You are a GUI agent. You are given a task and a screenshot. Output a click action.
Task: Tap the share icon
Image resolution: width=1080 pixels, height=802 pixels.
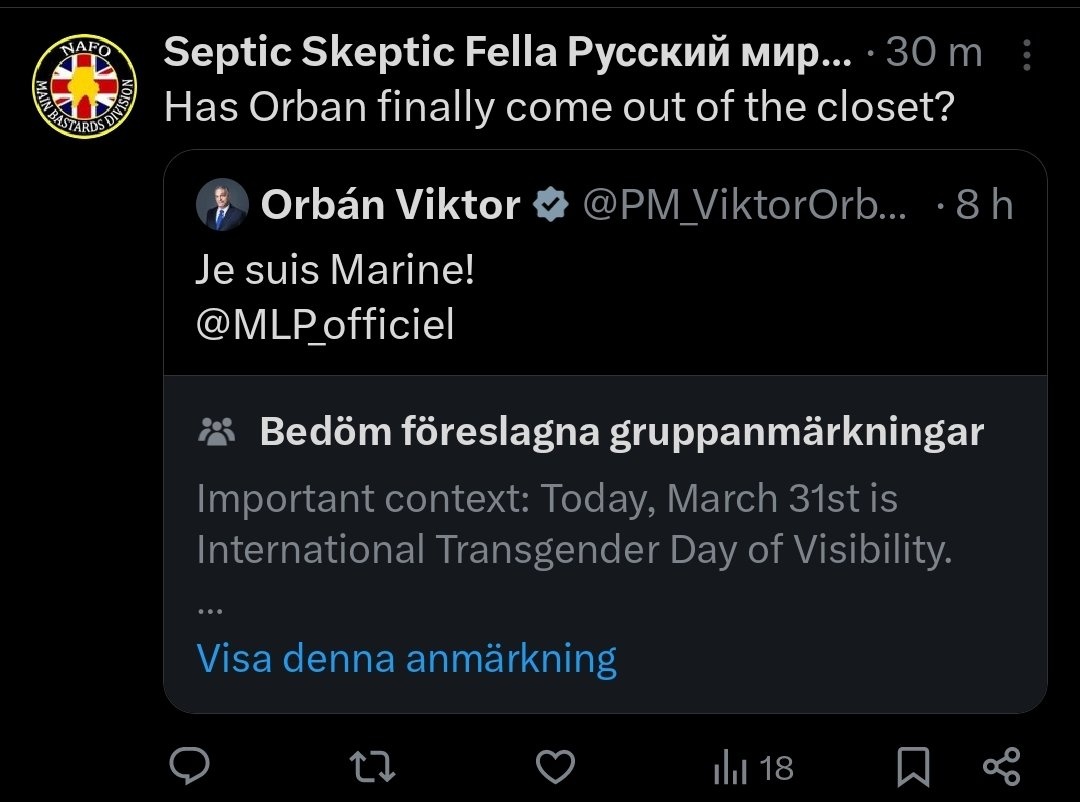1001,766
